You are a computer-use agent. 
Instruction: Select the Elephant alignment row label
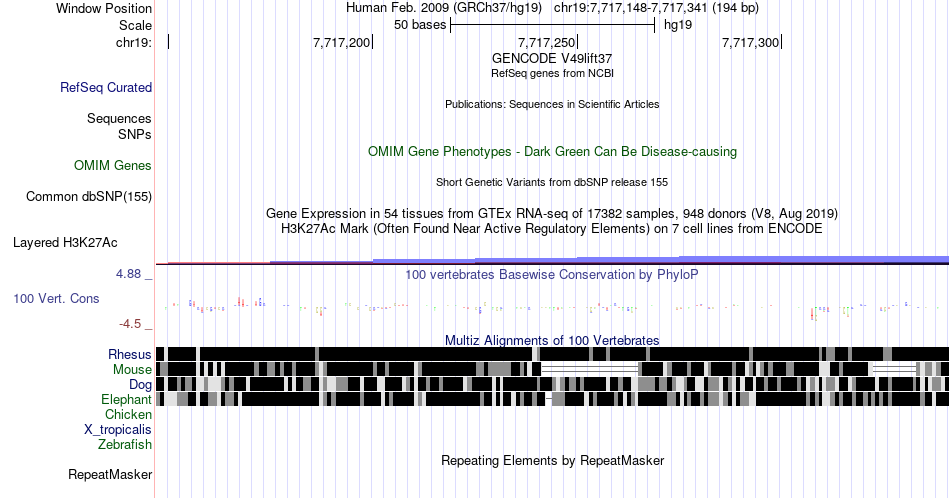[127, 399]
